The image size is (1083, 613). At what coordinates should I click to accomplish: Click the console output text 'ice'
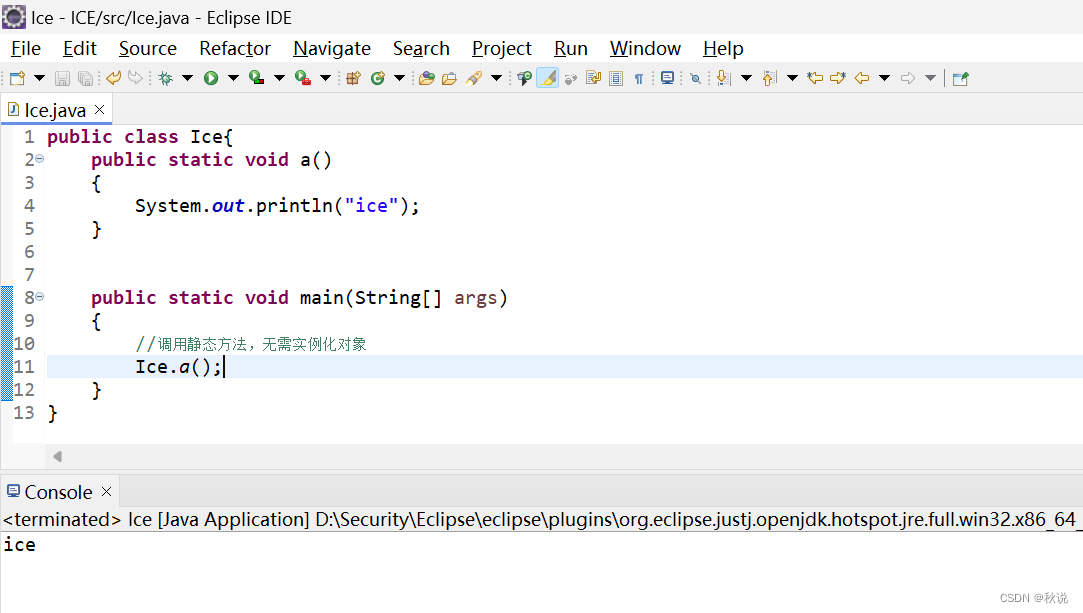[19, 545]
